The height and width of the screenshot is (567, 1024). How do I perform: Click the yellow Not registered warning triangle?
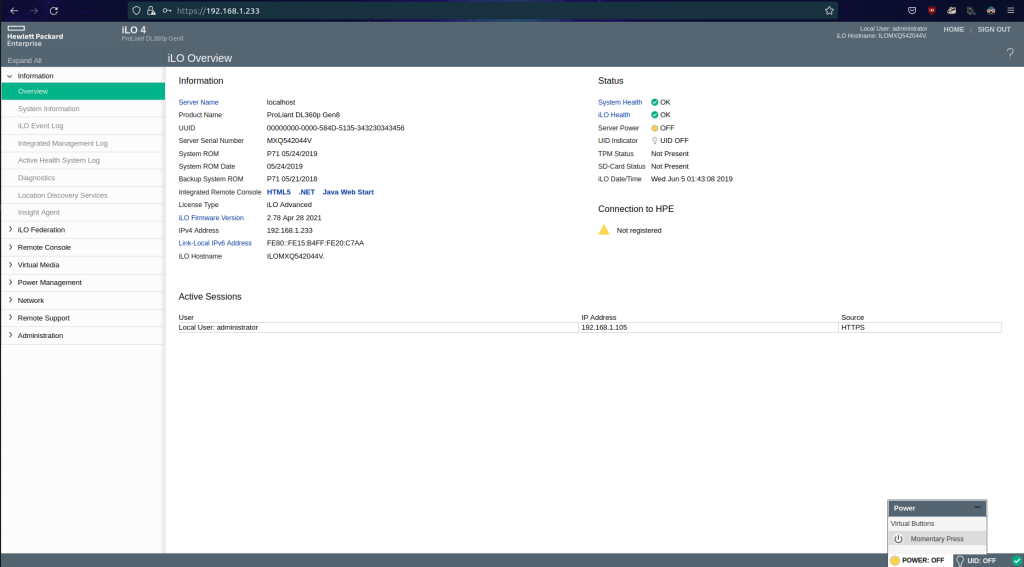tap(603, 230)
